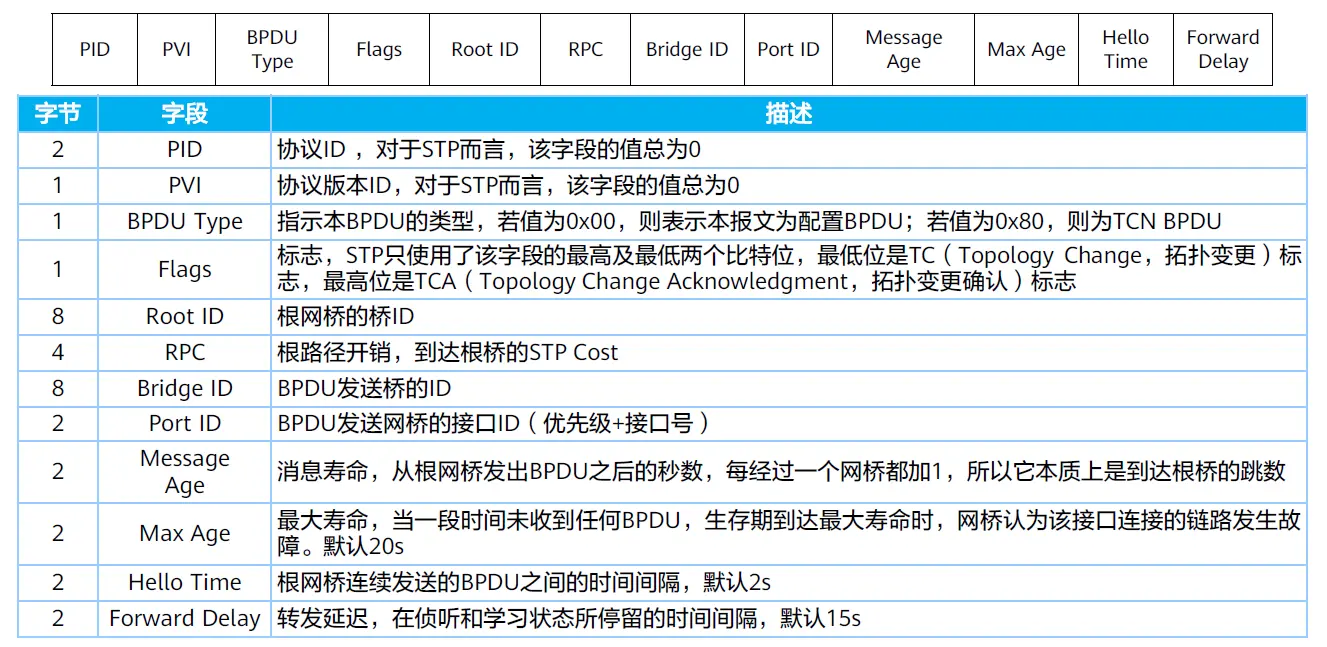This screenshot has width=1327, height=647.
Task: Select the Port ID box in the diagram
Action: click(788, 49)
